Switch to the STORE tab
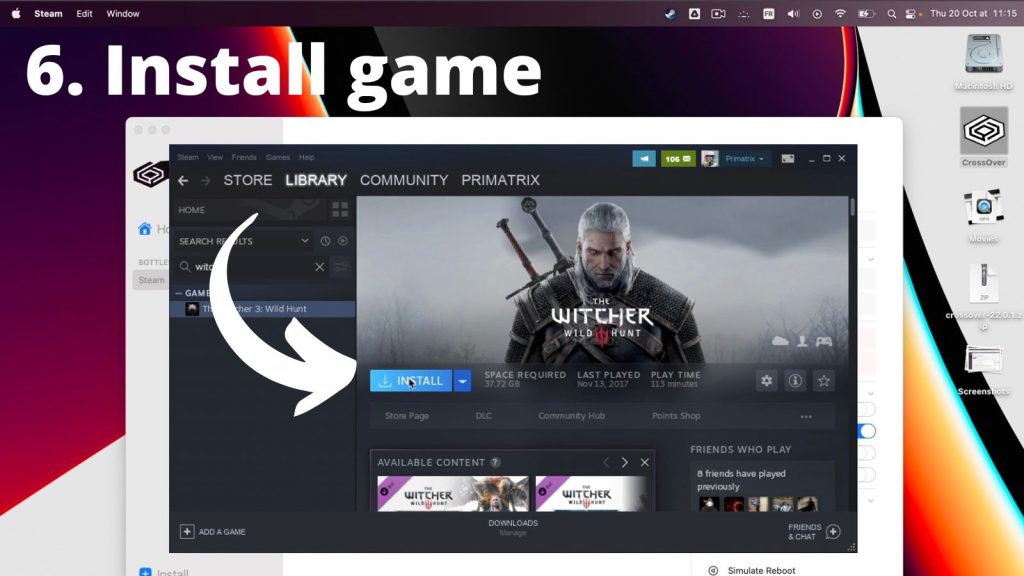The height and width of the screenshot is (576, 1024). click(246, 180)
